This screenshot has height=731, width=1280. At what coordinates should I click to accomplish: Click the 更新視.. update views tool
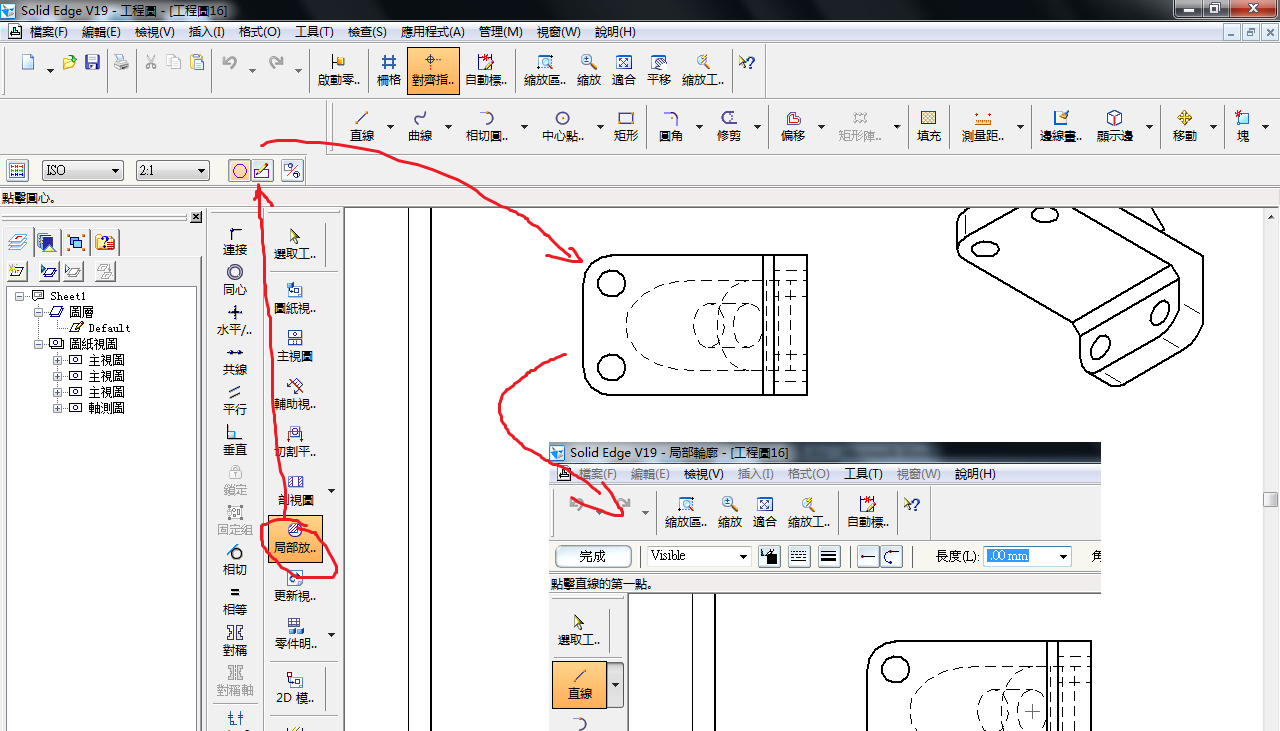295,587
